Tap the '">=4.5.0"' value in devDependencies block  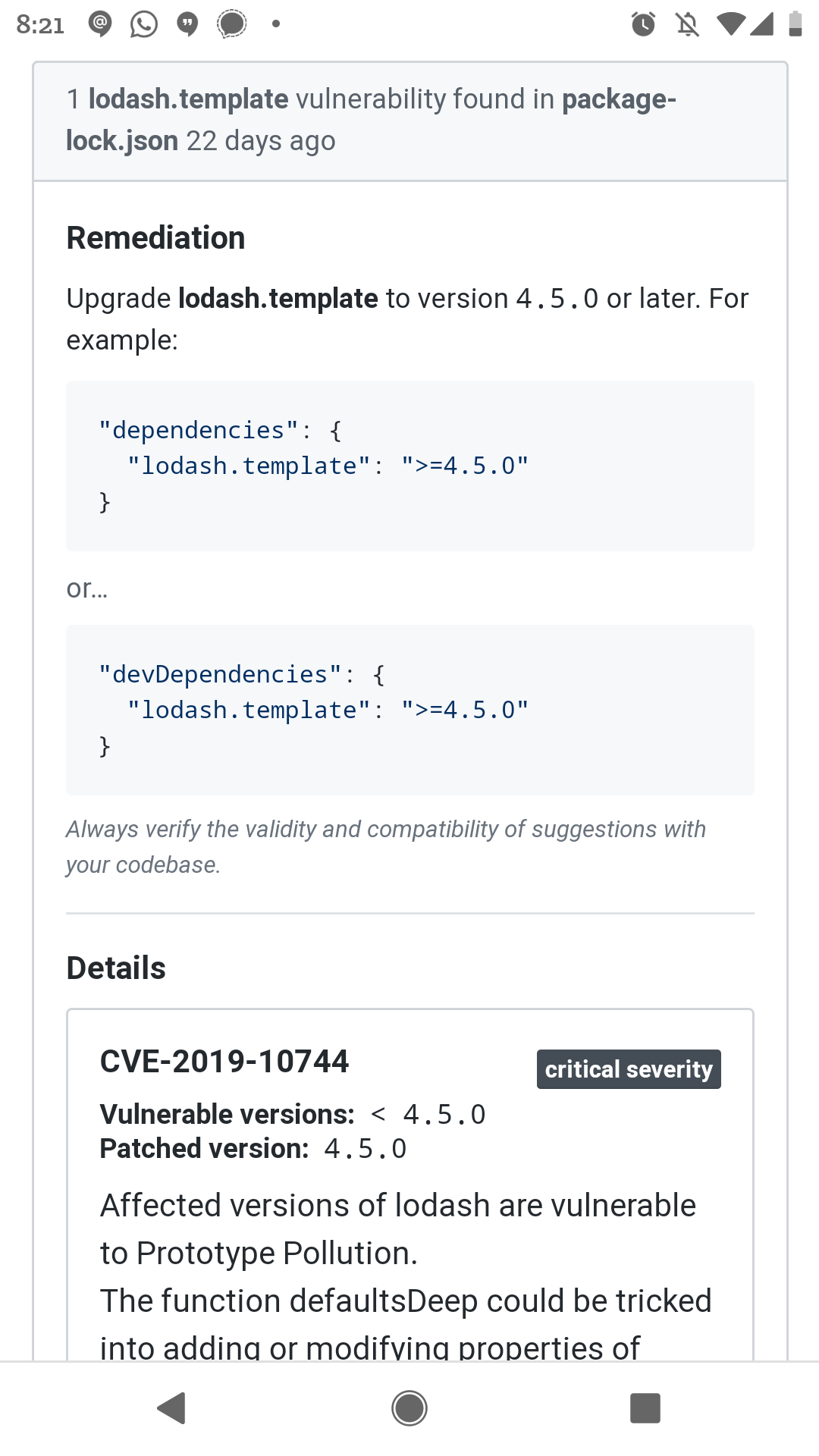point(465,710)
